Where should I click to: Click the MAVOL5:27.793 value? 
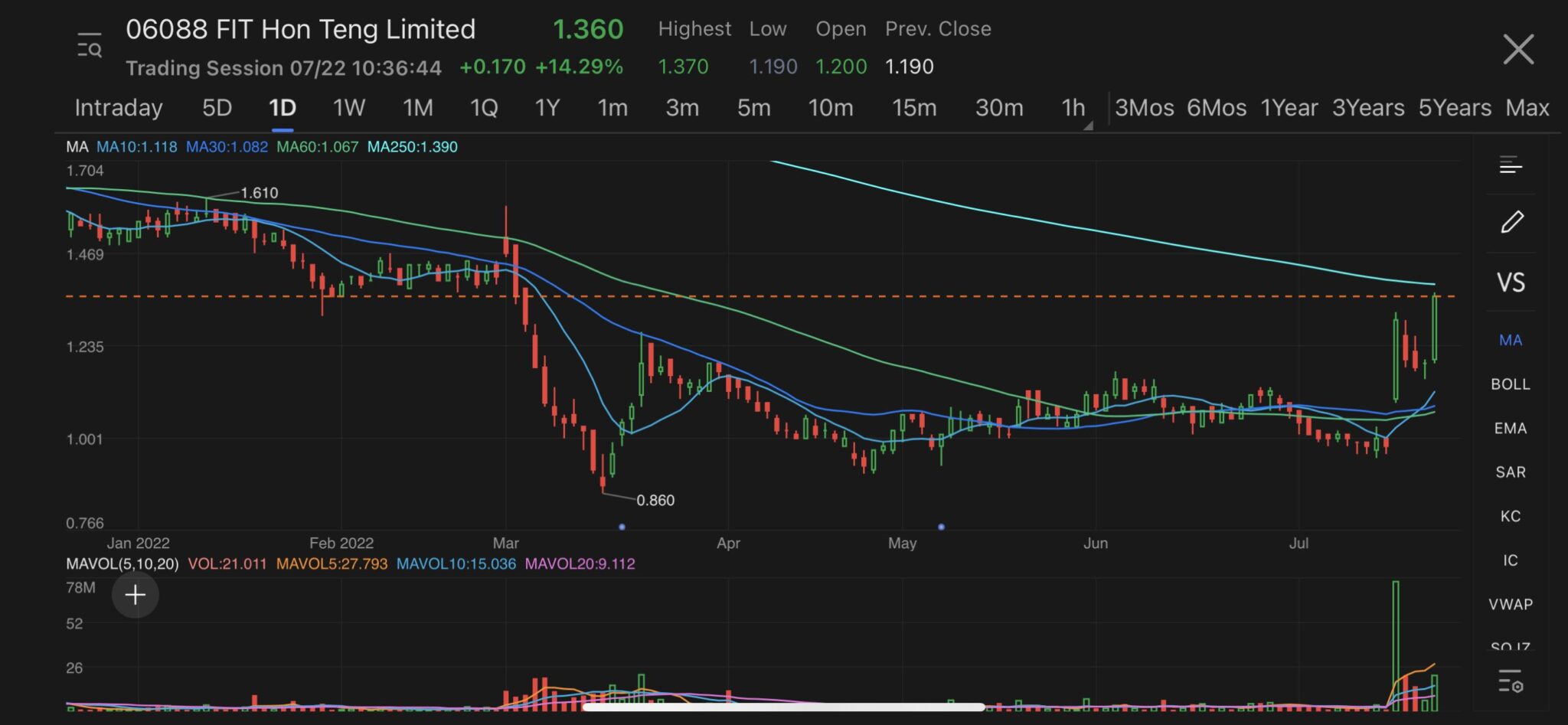pyautogui.click(x=332, y=564)
